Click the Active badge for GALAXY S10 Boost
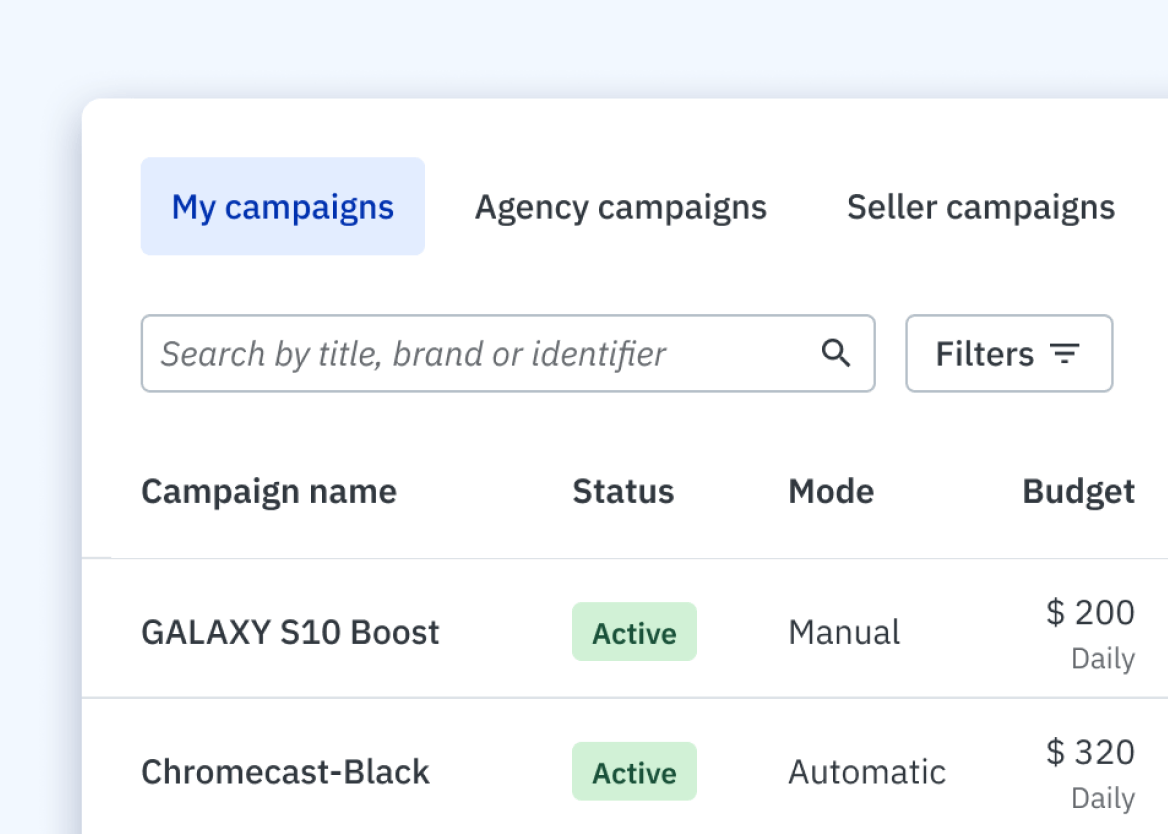The image size is (1168, 834). [634, 631]
